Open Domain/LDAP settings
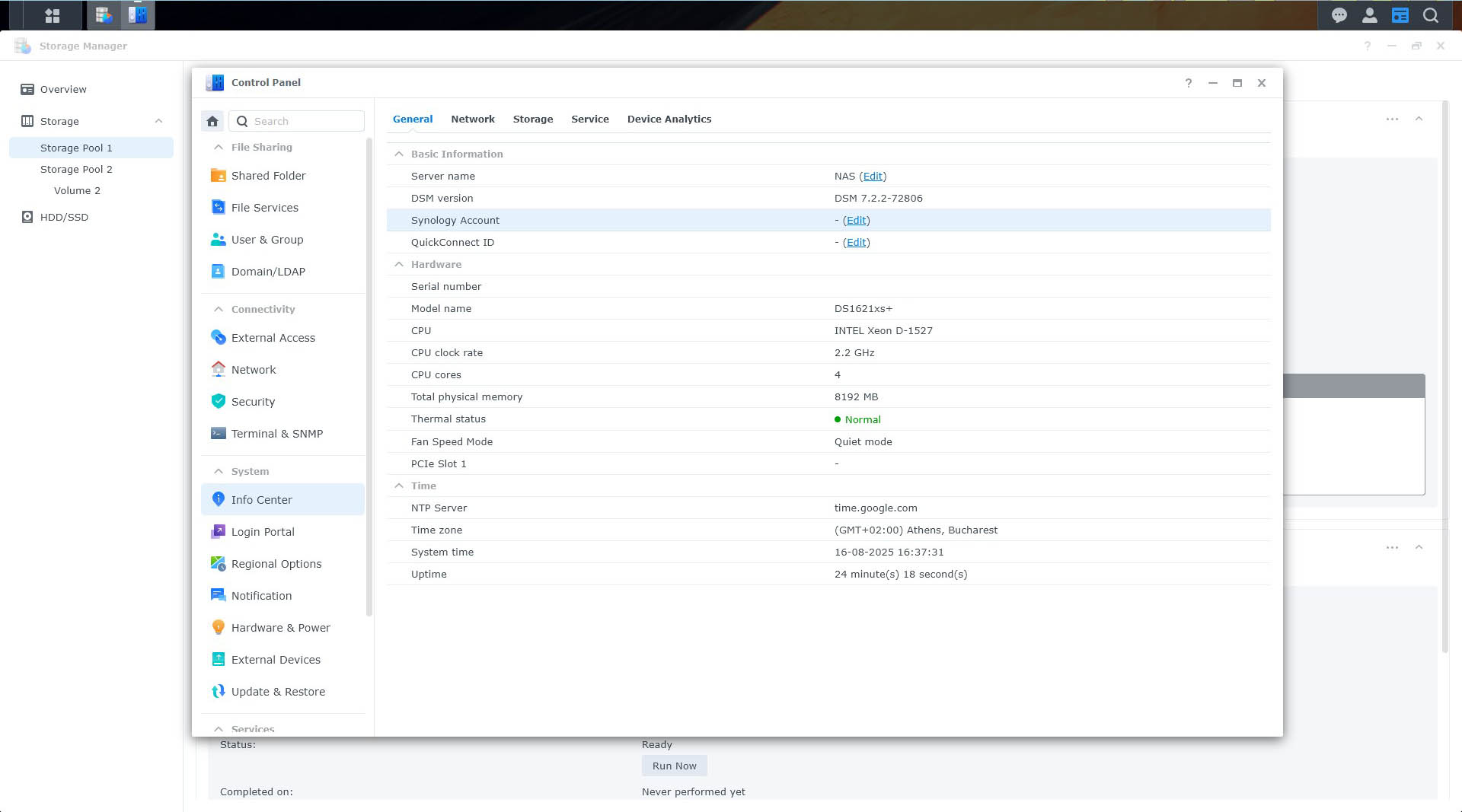Viewport: 1462px width, 812px height. pos(283,272)
